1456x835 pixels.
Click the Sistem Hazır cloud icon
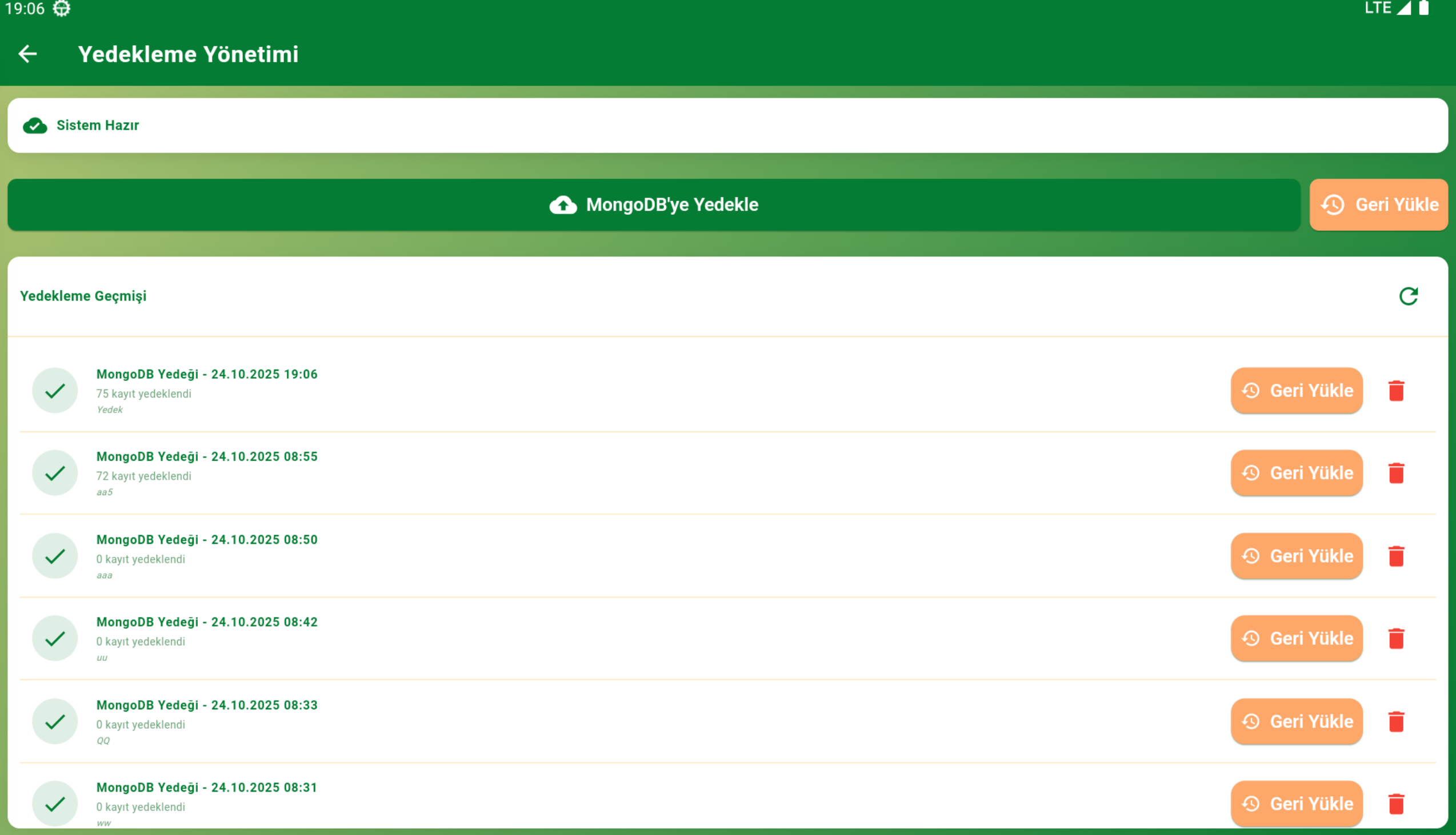pos(35,125)
